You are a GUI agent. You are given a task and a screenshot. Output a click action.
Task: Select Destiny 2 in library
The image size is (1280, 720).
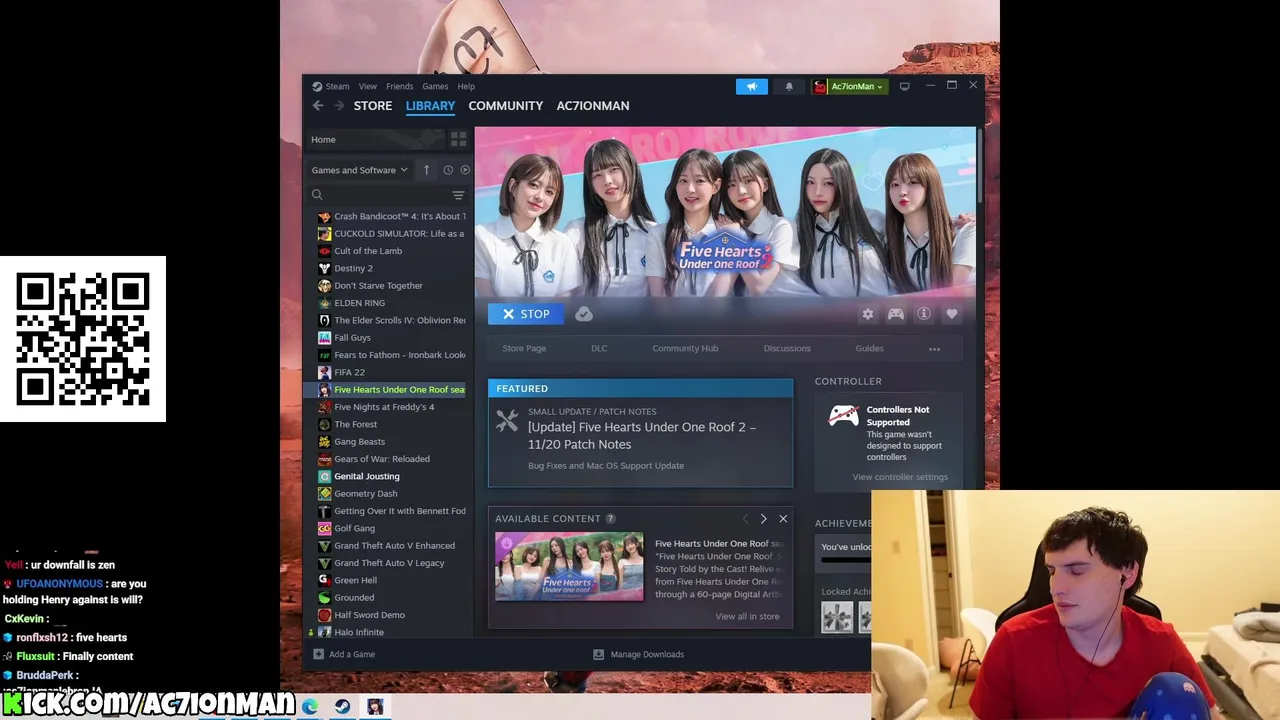tap(353, 268)
